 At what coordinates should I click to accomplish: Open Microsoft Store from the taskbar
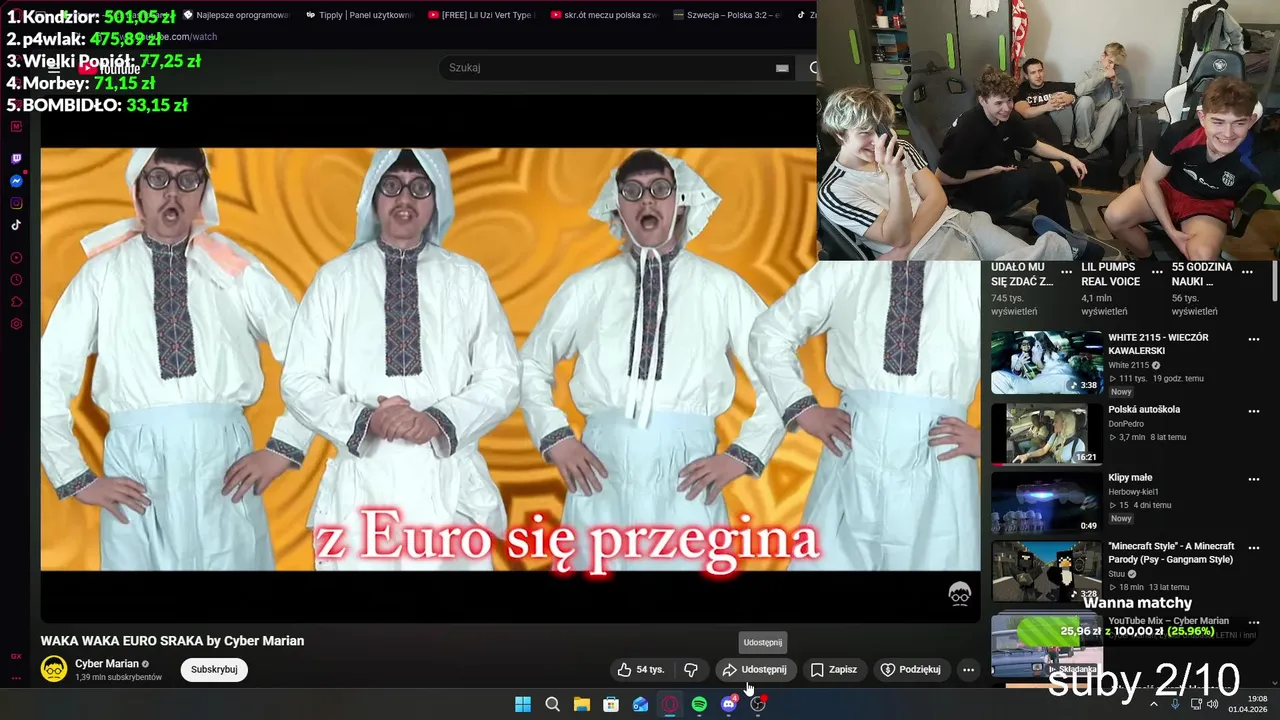pos(611,704)
